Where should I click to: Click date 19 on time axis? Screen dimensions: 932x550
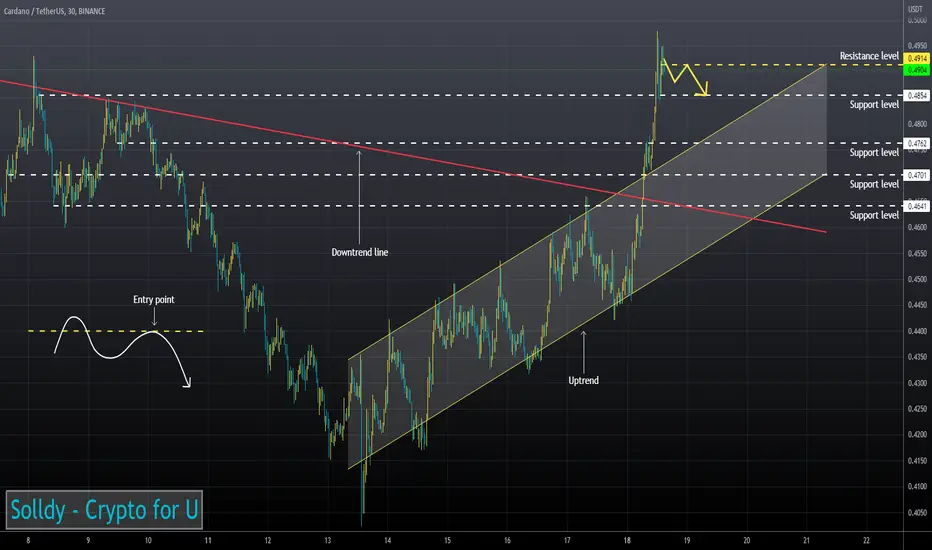click(x=687, y=540)
